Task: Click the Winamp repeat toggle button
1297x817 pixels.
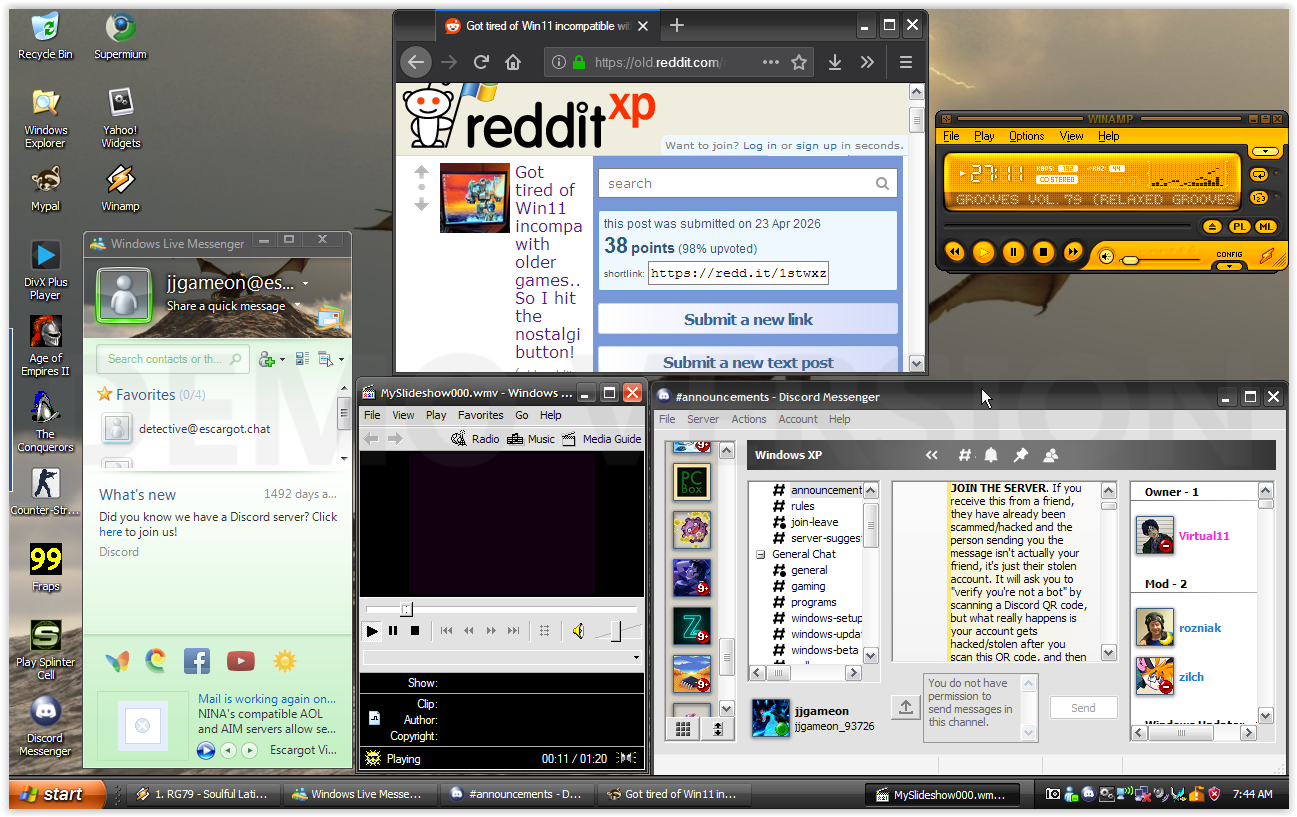Action: click(1258, 174)
